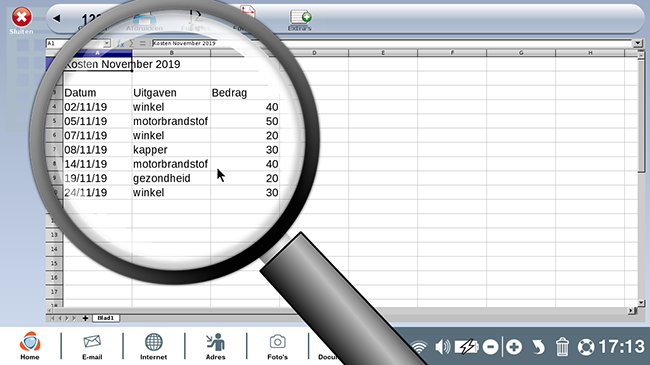The image size is (650, 365).
Task: Select column E header
Action: [x=383, y=53]
